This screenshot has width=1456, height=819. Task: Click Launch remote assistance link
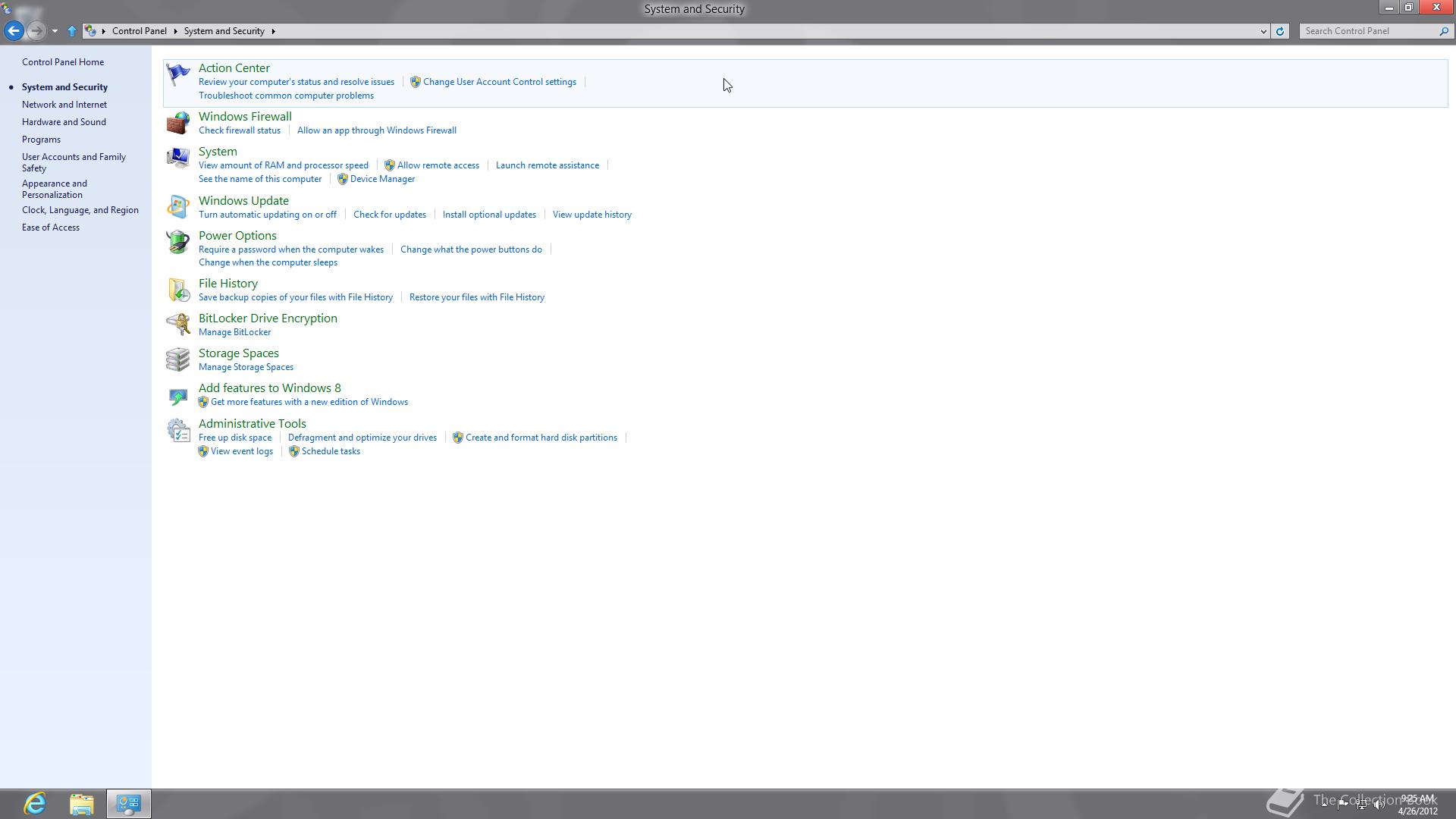[548, 165]
